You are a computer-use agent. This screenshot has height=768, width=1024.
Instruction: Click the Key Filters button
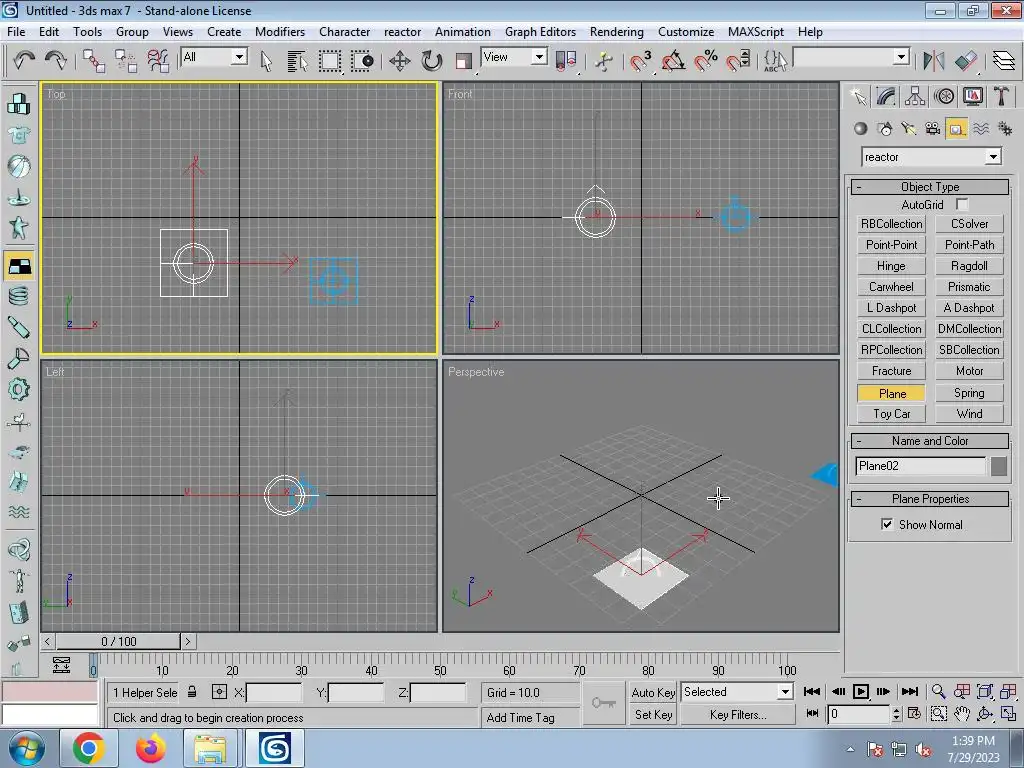pos(738,714)
